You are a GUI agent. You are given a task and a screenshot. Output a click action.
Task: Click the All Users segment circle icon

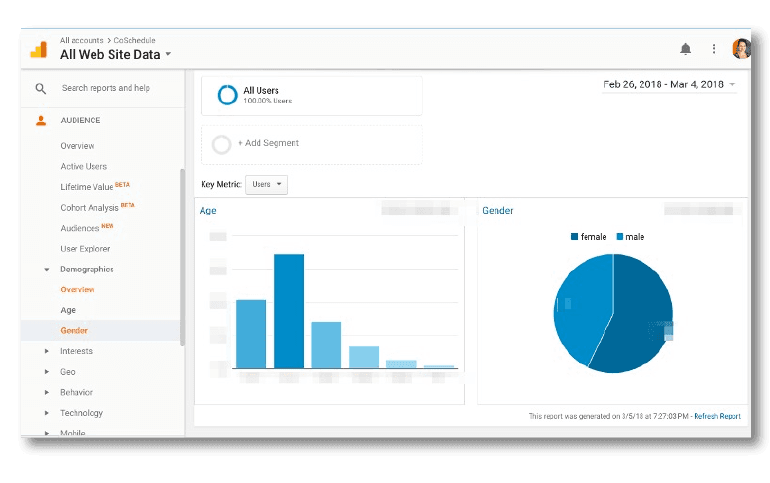(x=227, y=95)
